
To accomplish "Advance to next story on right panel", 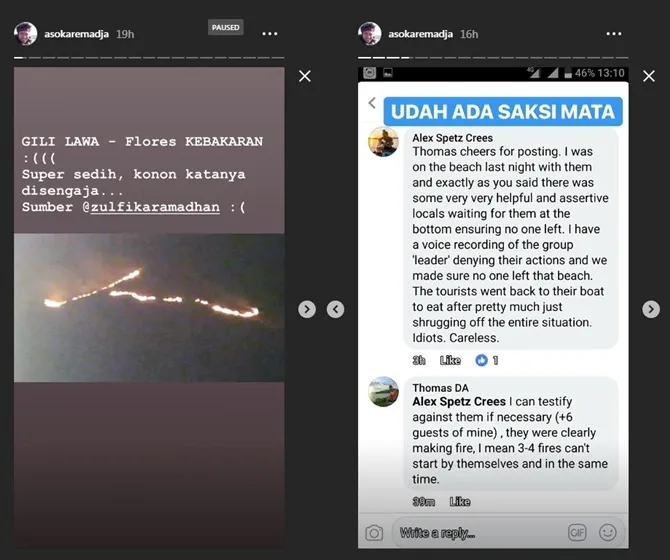I will [x=651, y=309].
